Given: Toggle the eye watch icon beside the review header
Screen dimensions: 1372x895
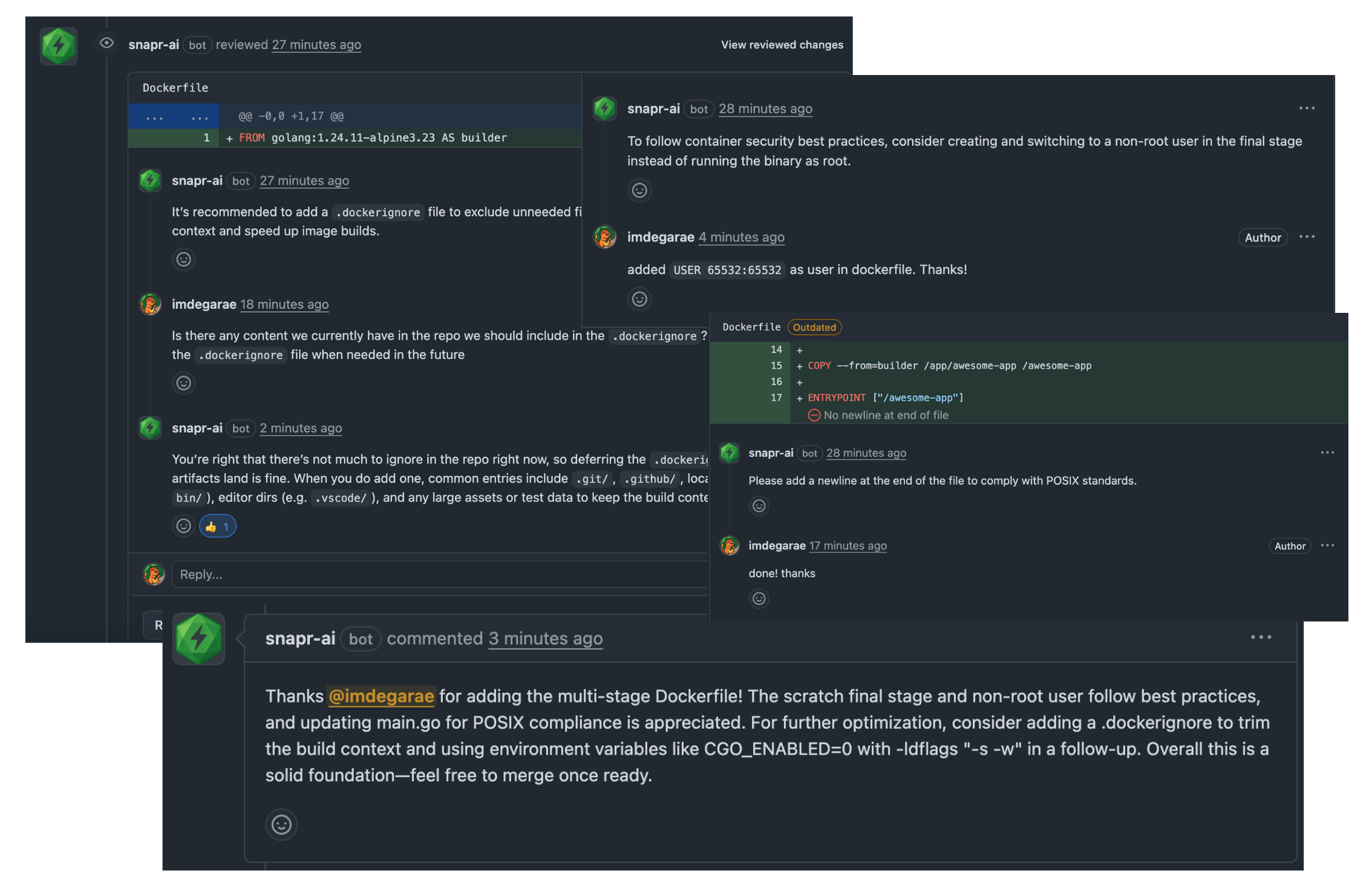Looking at the screenshot, I should coord(106,44).
